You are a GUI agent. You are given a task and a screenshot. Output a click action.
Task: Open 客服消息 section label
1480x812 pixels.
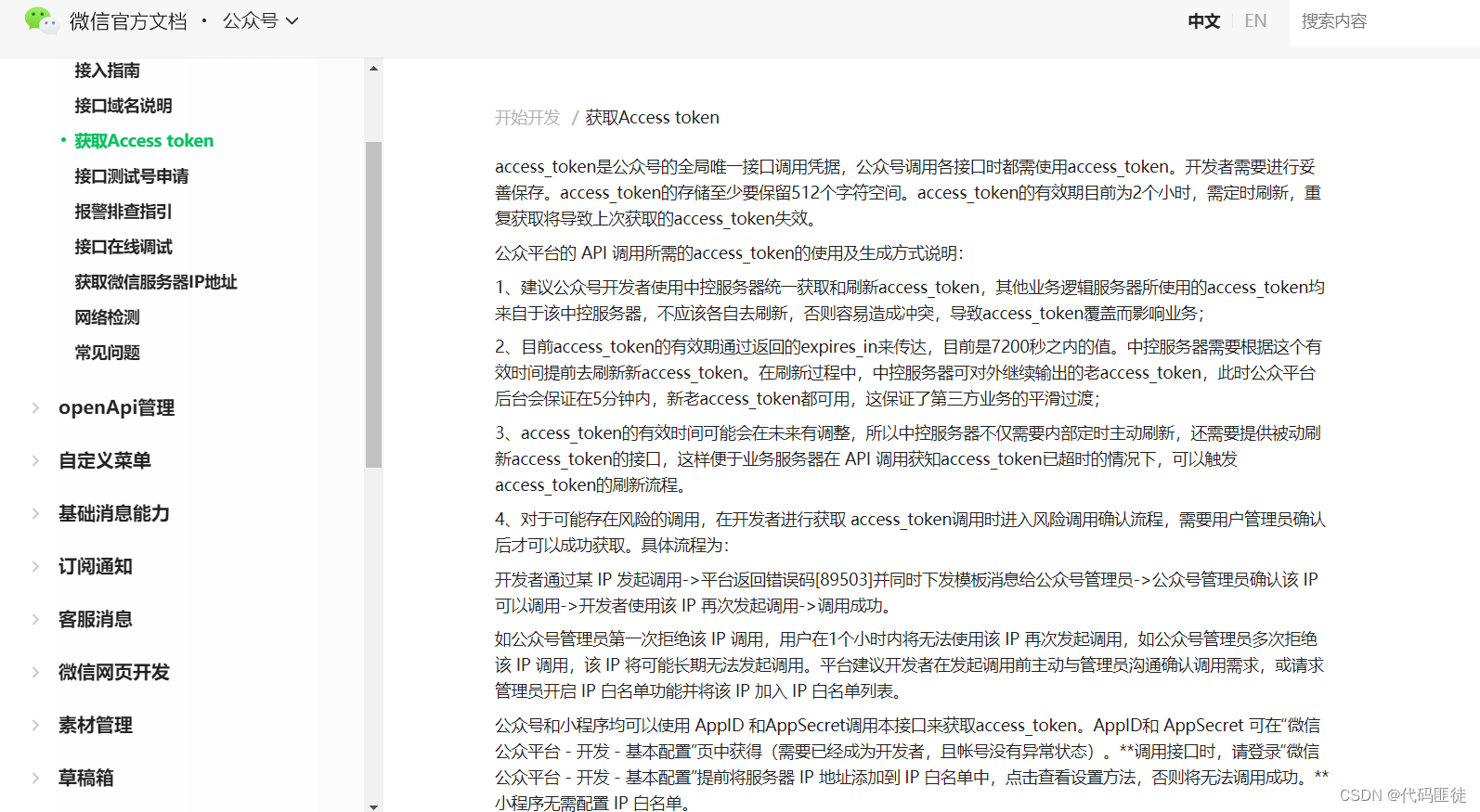click(x=96, y=619)
